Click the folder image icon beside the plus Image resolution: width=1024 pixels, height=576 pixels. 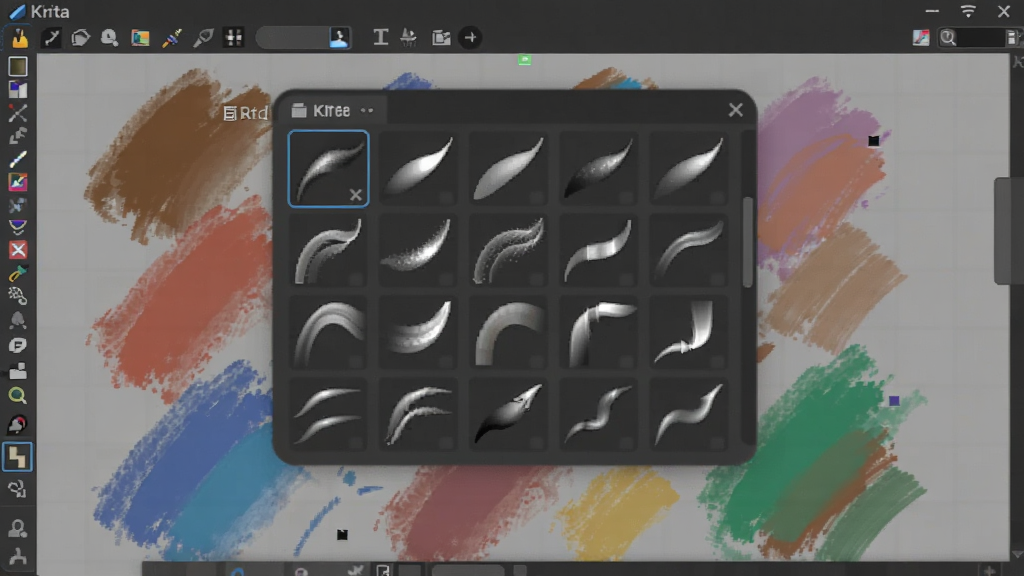click(441, 38)
